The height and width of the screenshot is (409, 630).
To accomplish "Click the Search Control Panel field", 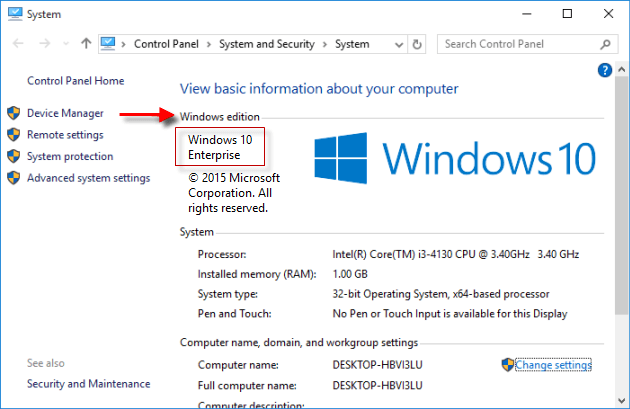I will coord(515,44).
